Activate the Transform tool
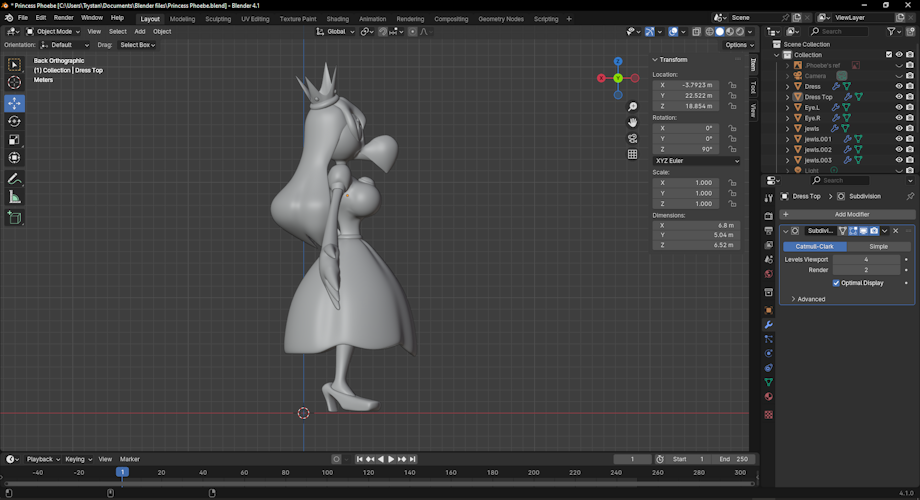Viewport: 920px width, 500px height. click(15, 158)
